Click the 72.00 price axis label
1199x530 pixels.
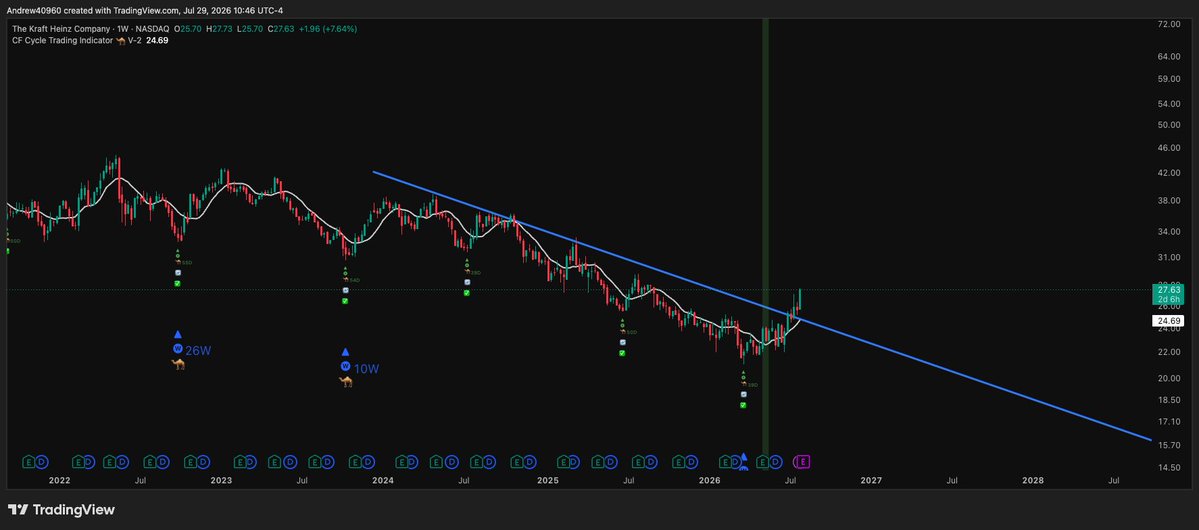1168,24
